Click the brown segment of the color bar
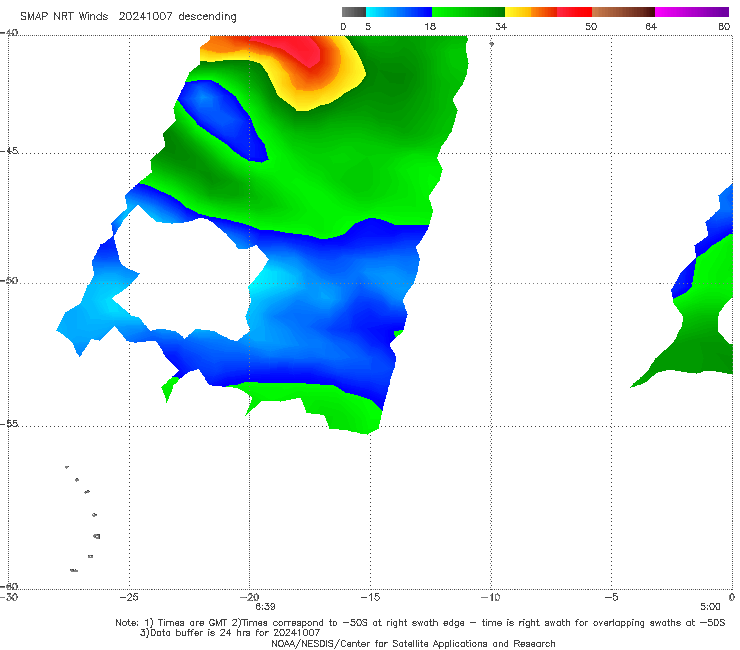 coord(623,12)
